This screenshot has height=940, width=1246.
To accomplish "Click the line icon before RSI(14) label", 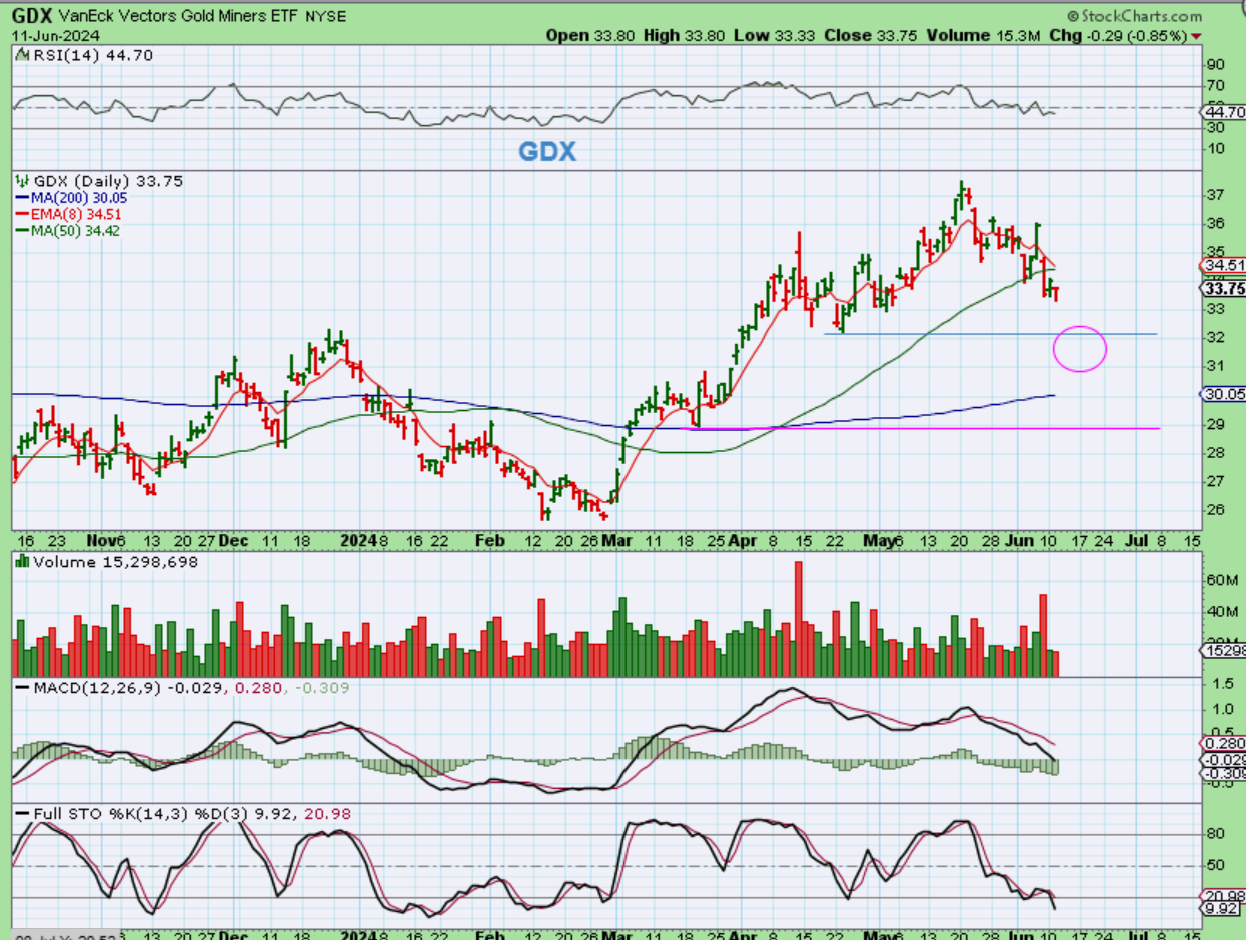I will click(23, 56).
